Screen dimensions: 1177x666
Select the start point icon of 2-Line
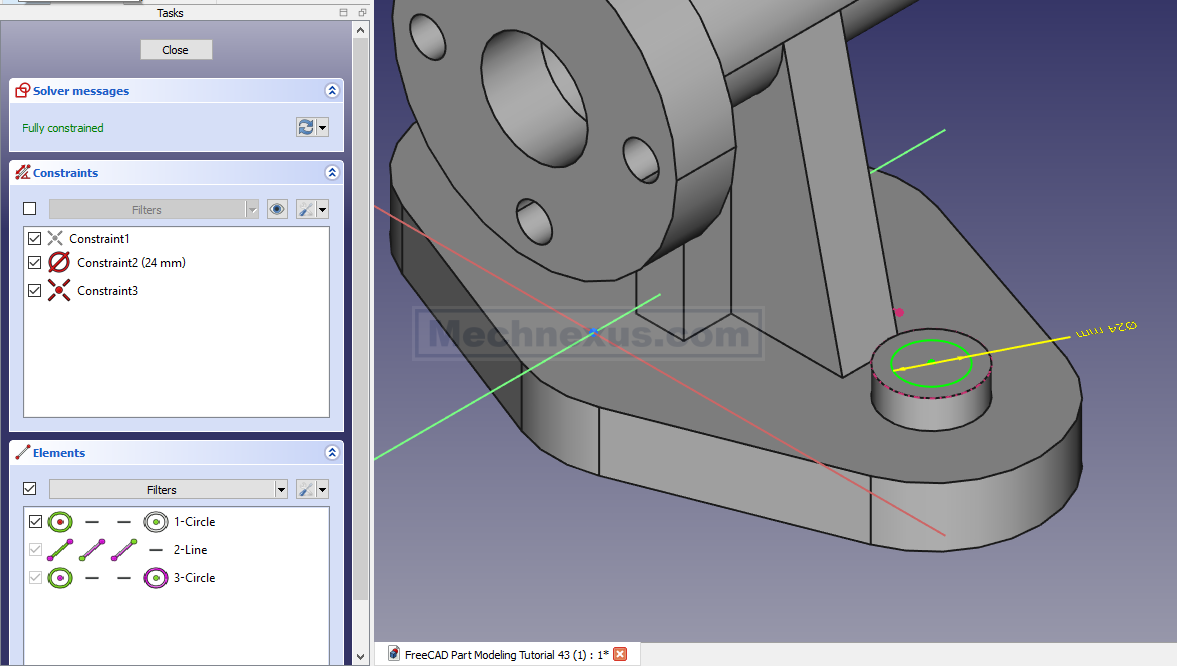92,550
